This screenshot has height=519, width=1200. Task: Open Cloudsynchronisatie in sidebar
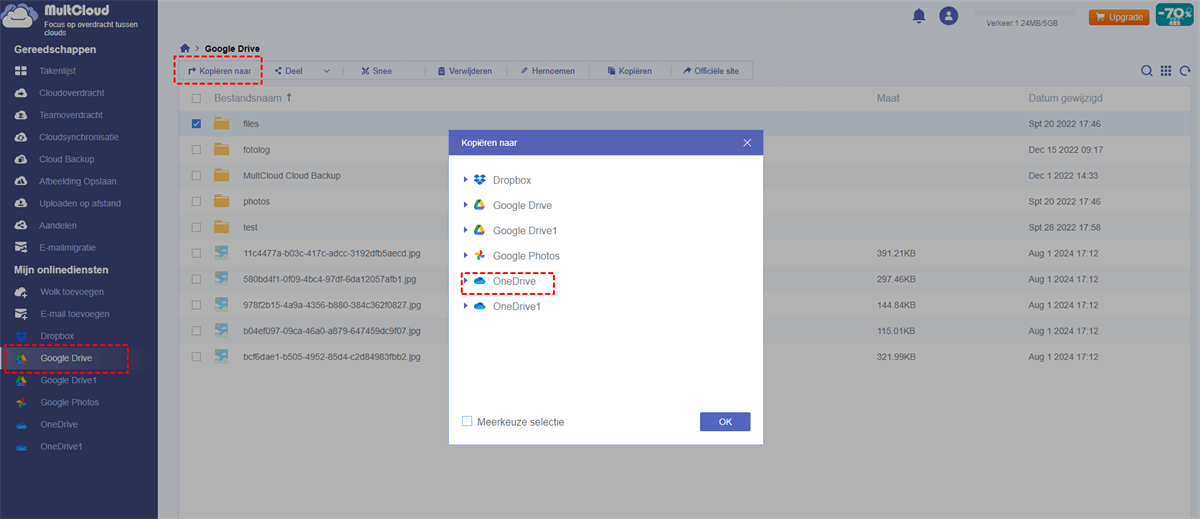pyautogui.click(x=78, y=137)
